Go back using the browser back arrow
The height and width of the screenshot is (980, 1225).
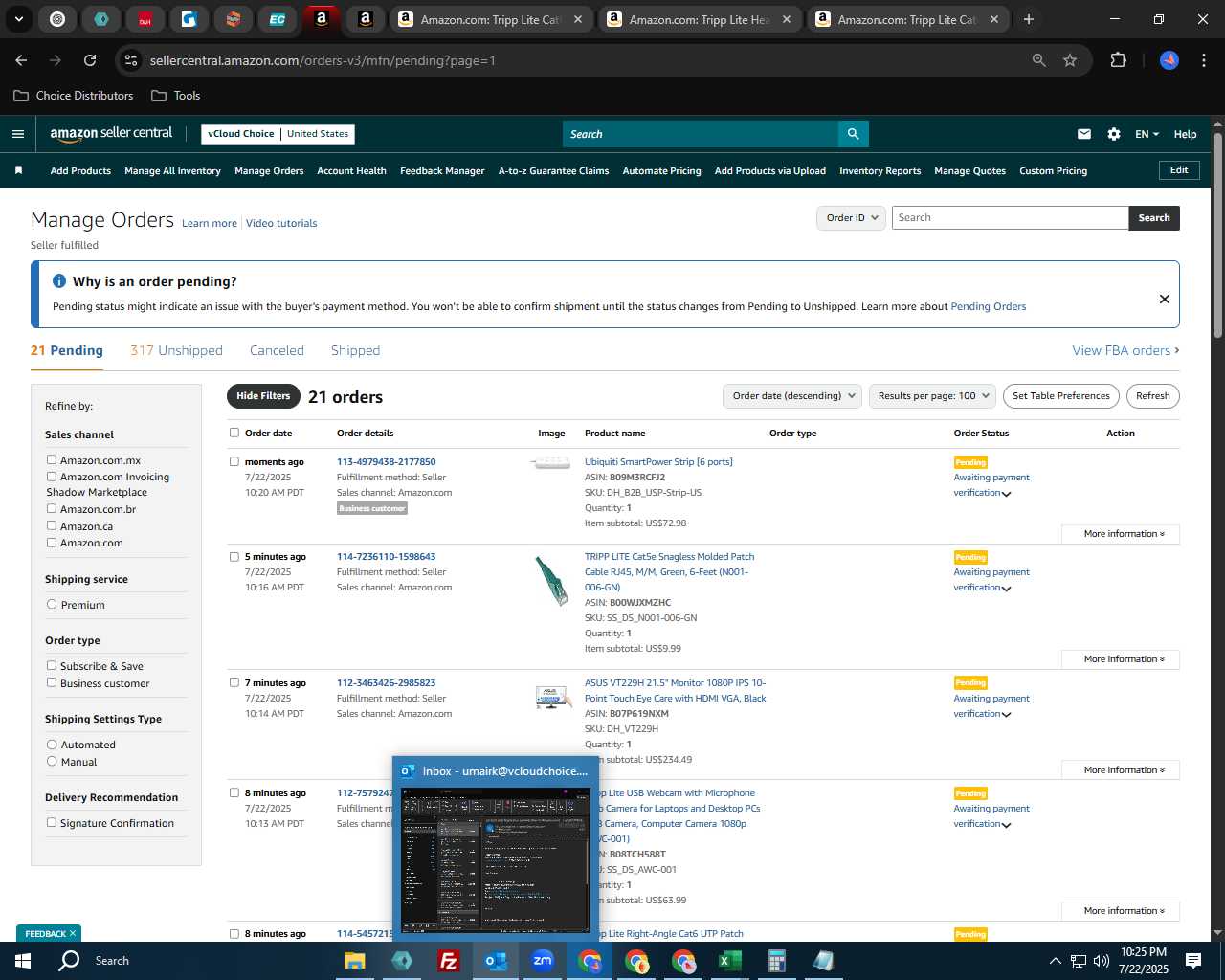[21, 60]
